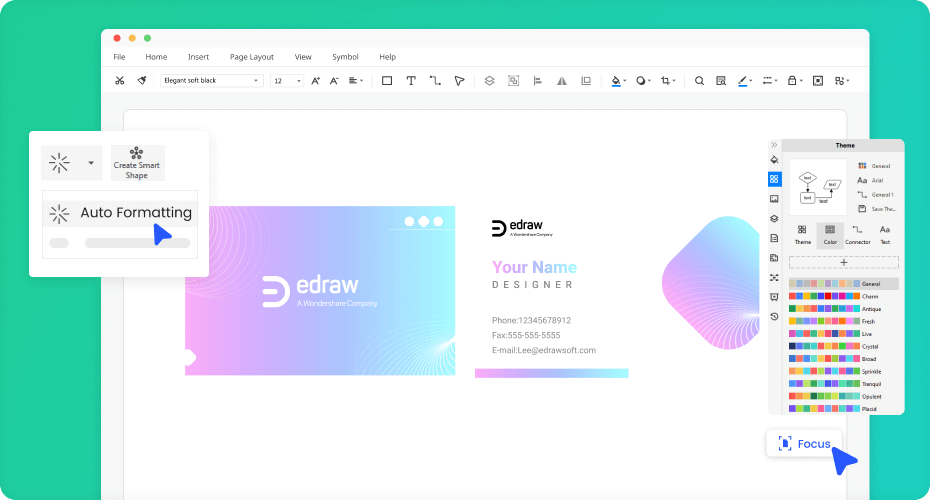Click the magnifier Search icon

click(x=699, y=81)
